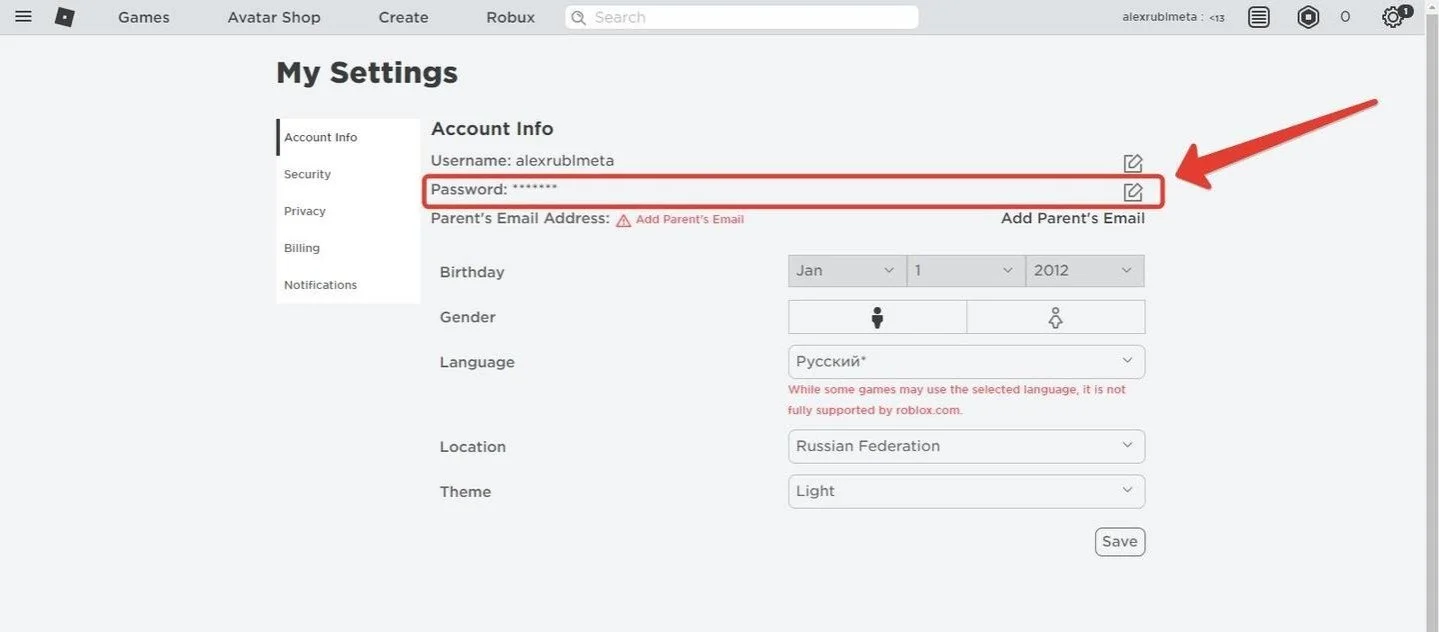The width and height of the screenshot is (1439, 632).
Task: Click the search magnifier icon
Action: 578,17
